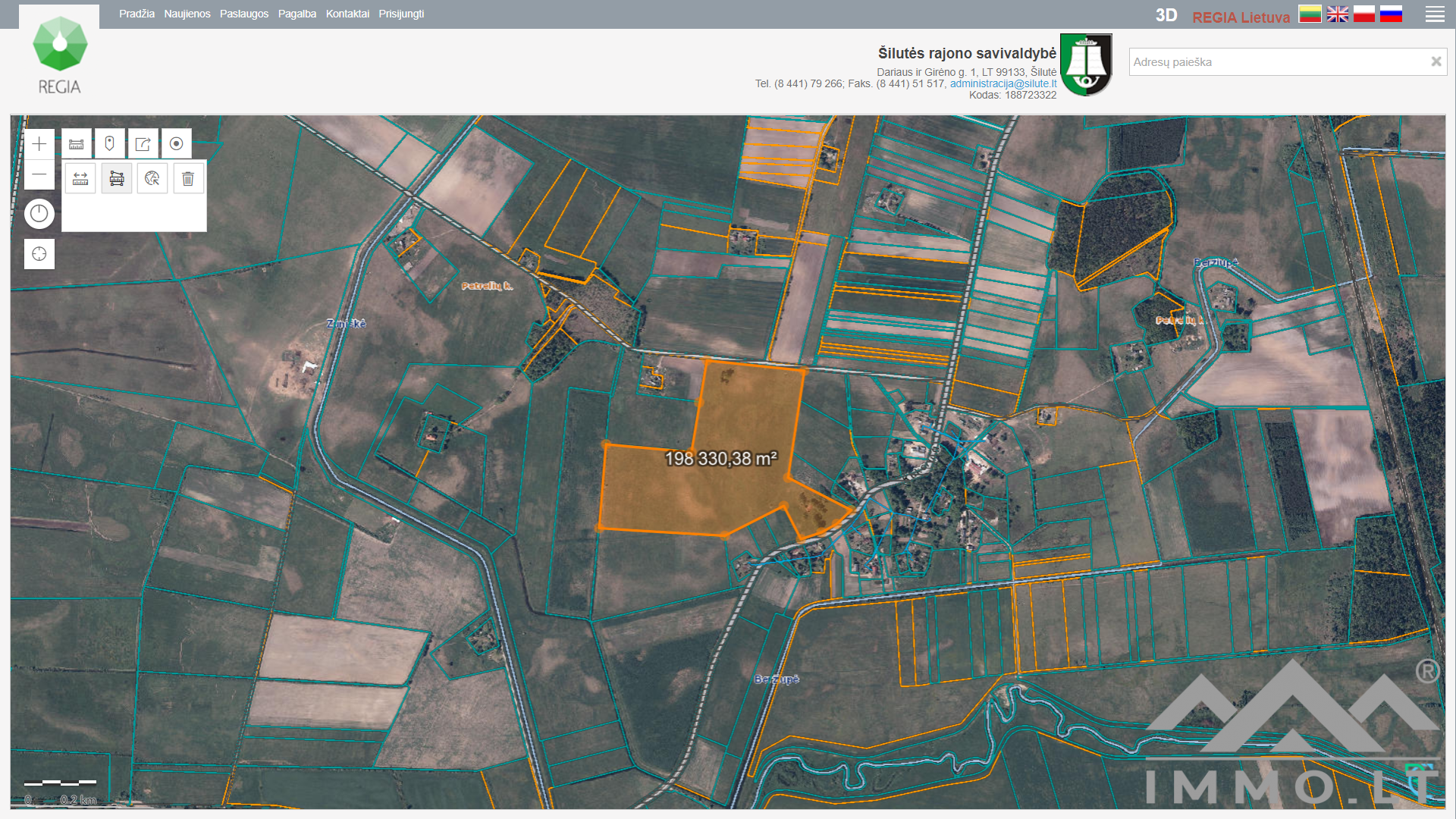The image size is (1456, 819).
Task: Open the measurement tools ruler icon
Action: (x=77, y=144)
